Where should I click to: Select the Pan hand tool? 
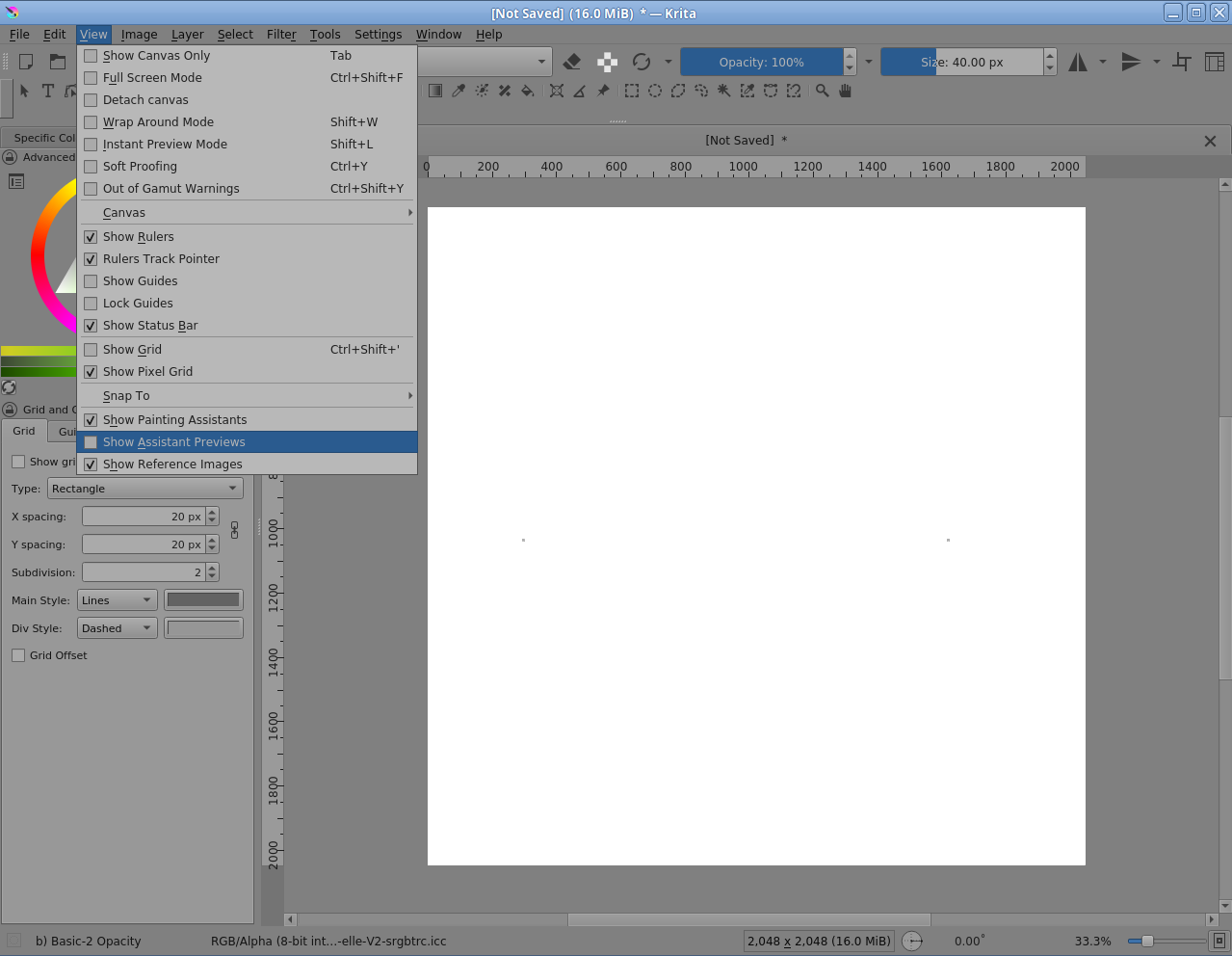846,91
